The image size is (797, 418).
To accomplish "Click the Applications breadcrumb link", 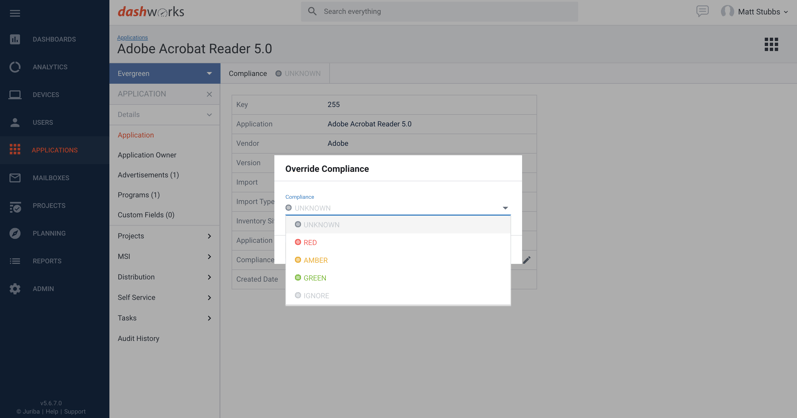I will tap(133, 37).
